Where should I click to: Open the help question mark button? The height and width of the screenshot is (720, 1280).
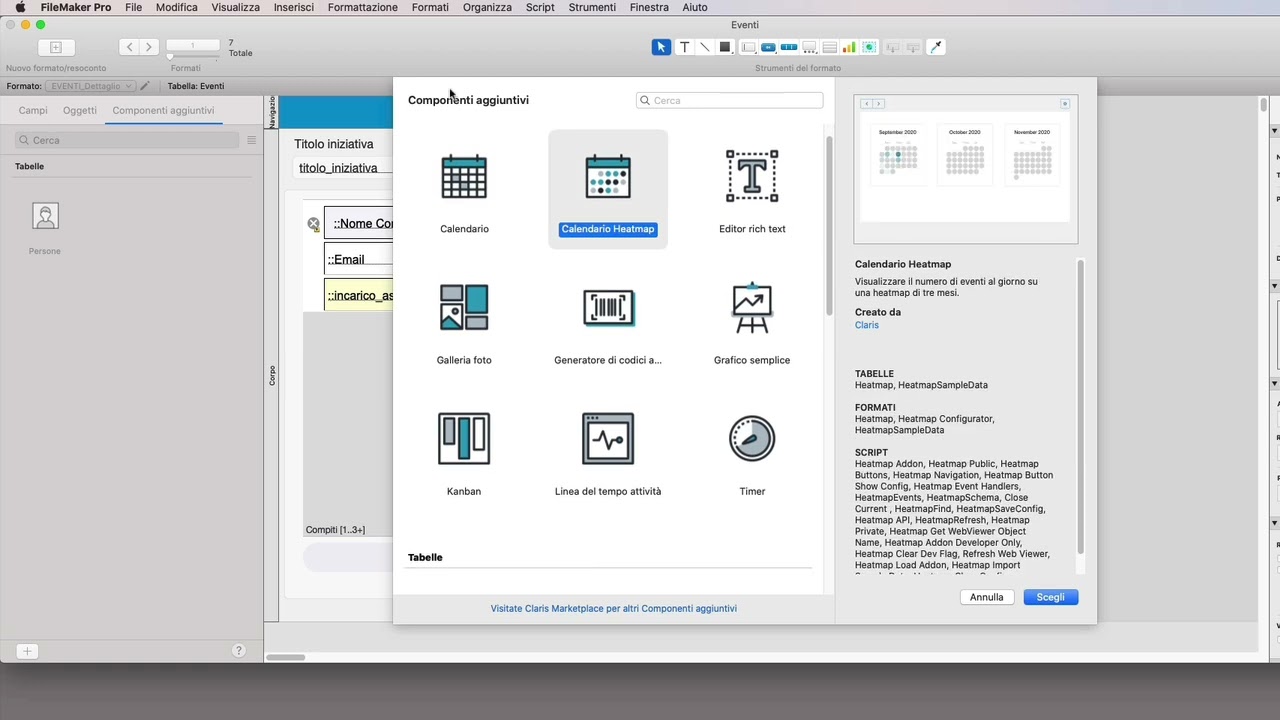(x=238, y=651)
